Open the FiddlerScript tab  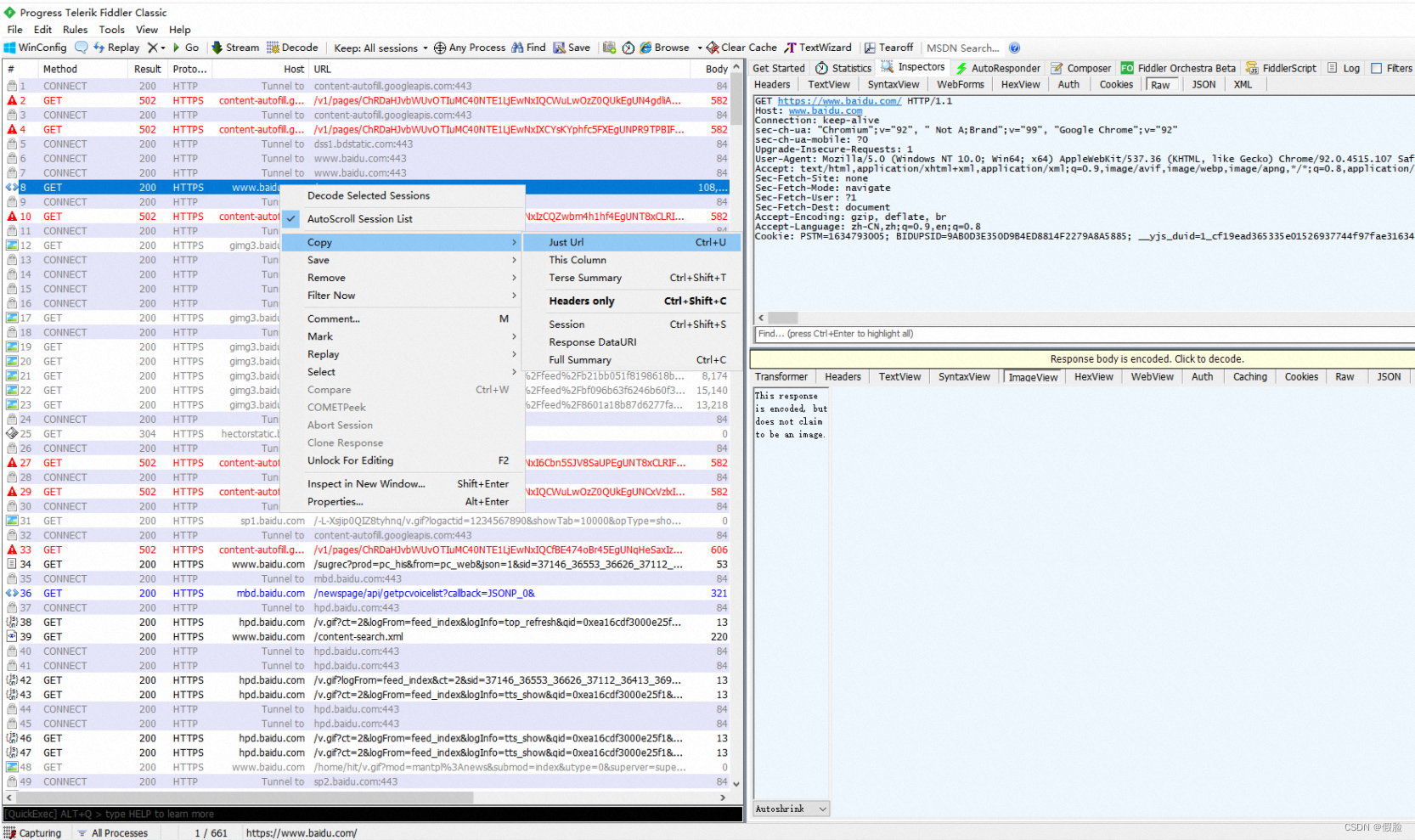(1281, 68)
